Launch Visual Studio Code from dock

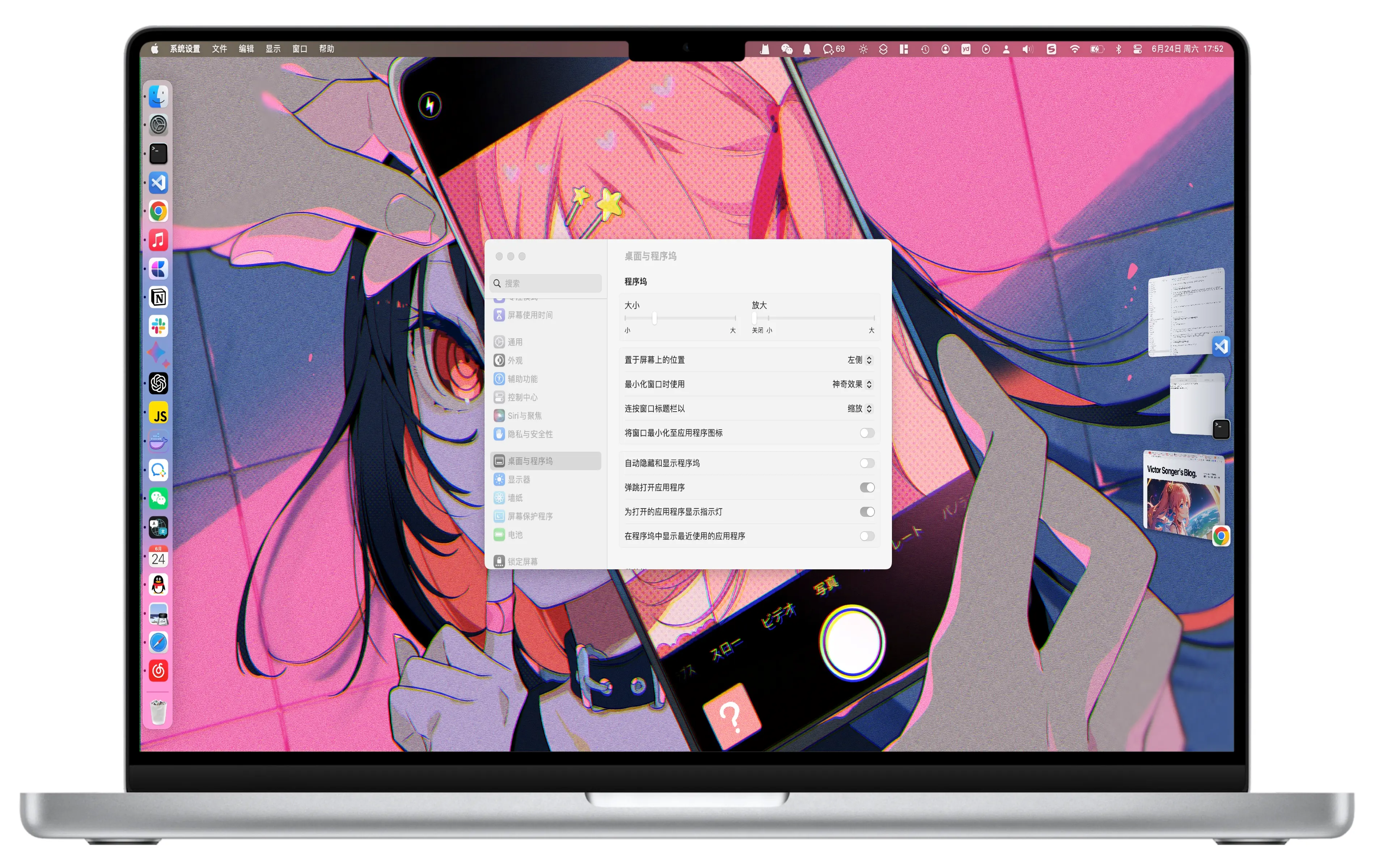(158, 183)
